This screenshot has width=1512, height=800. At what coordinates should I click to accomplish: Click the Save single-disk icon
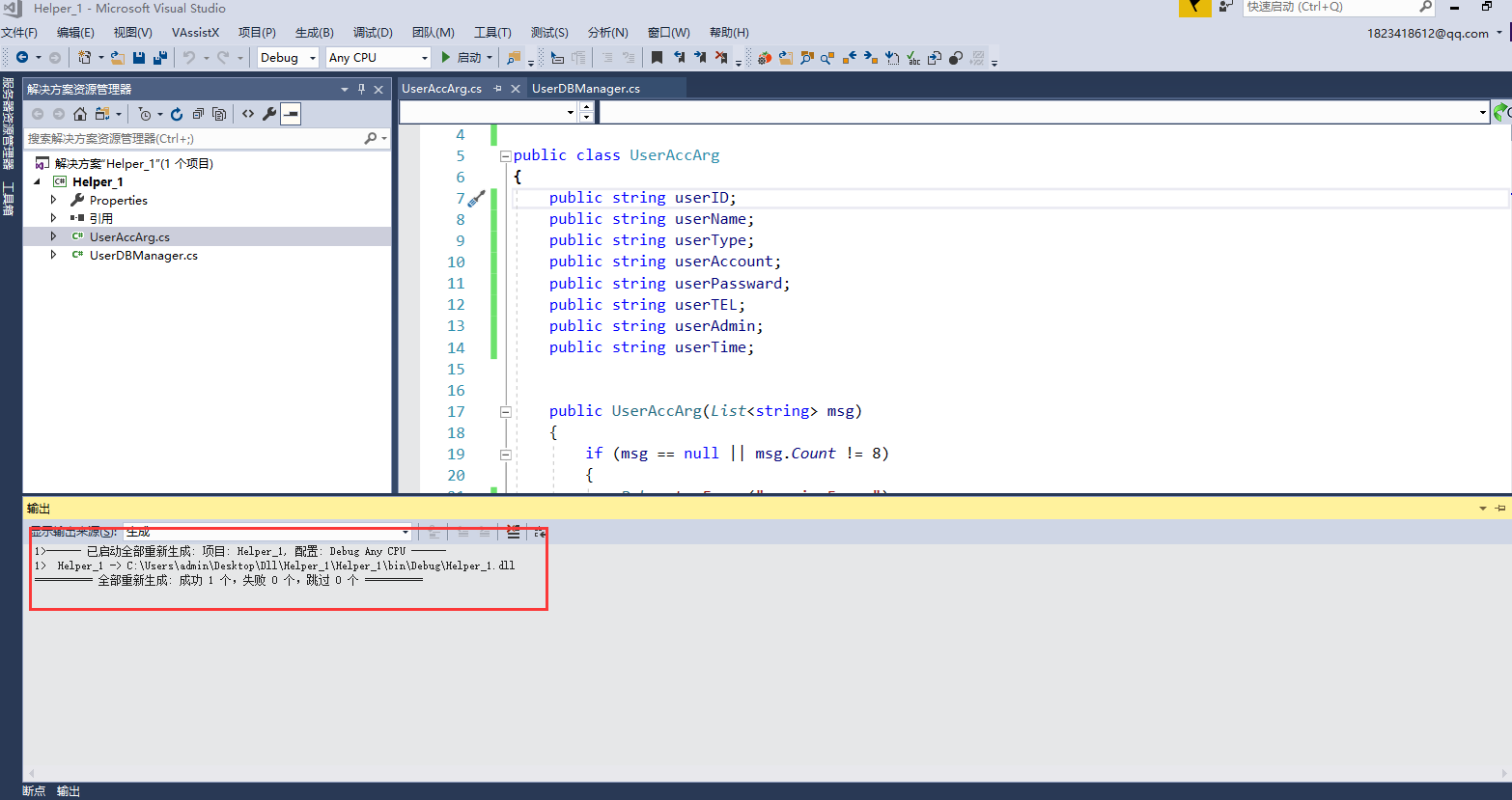tap(139, 58)
